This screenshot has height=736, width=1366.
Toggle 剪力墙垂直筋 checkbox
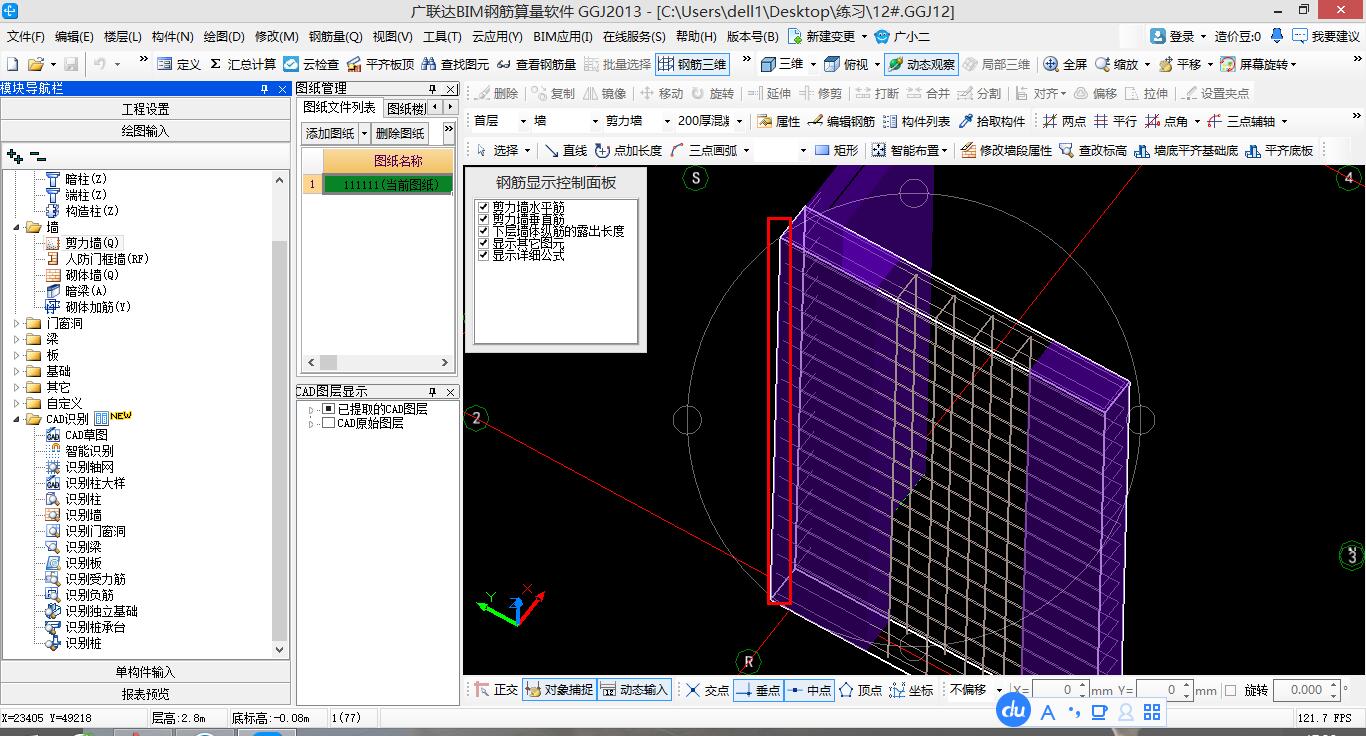coord(484,219)
